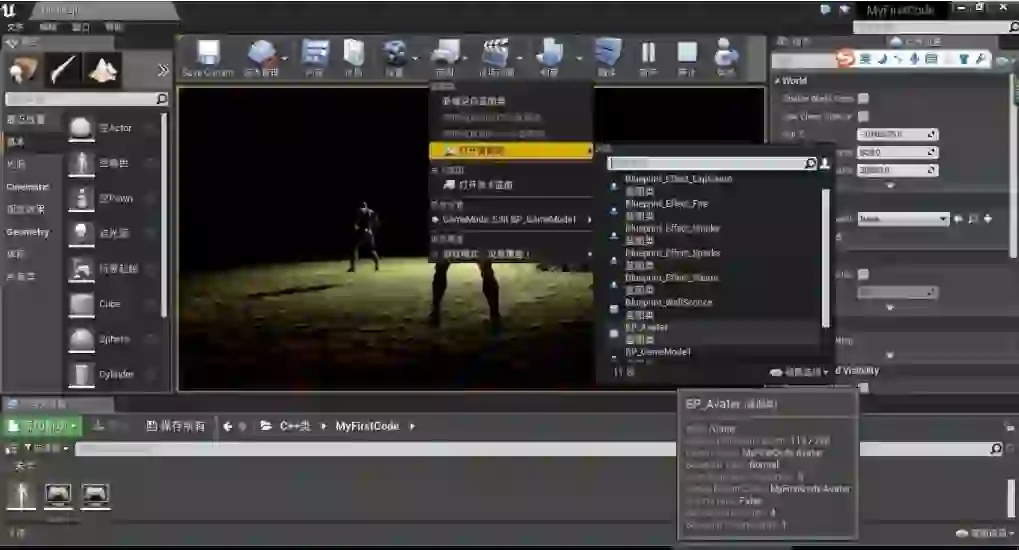Click the Unreal Engine logo

[x=9, y=10]
